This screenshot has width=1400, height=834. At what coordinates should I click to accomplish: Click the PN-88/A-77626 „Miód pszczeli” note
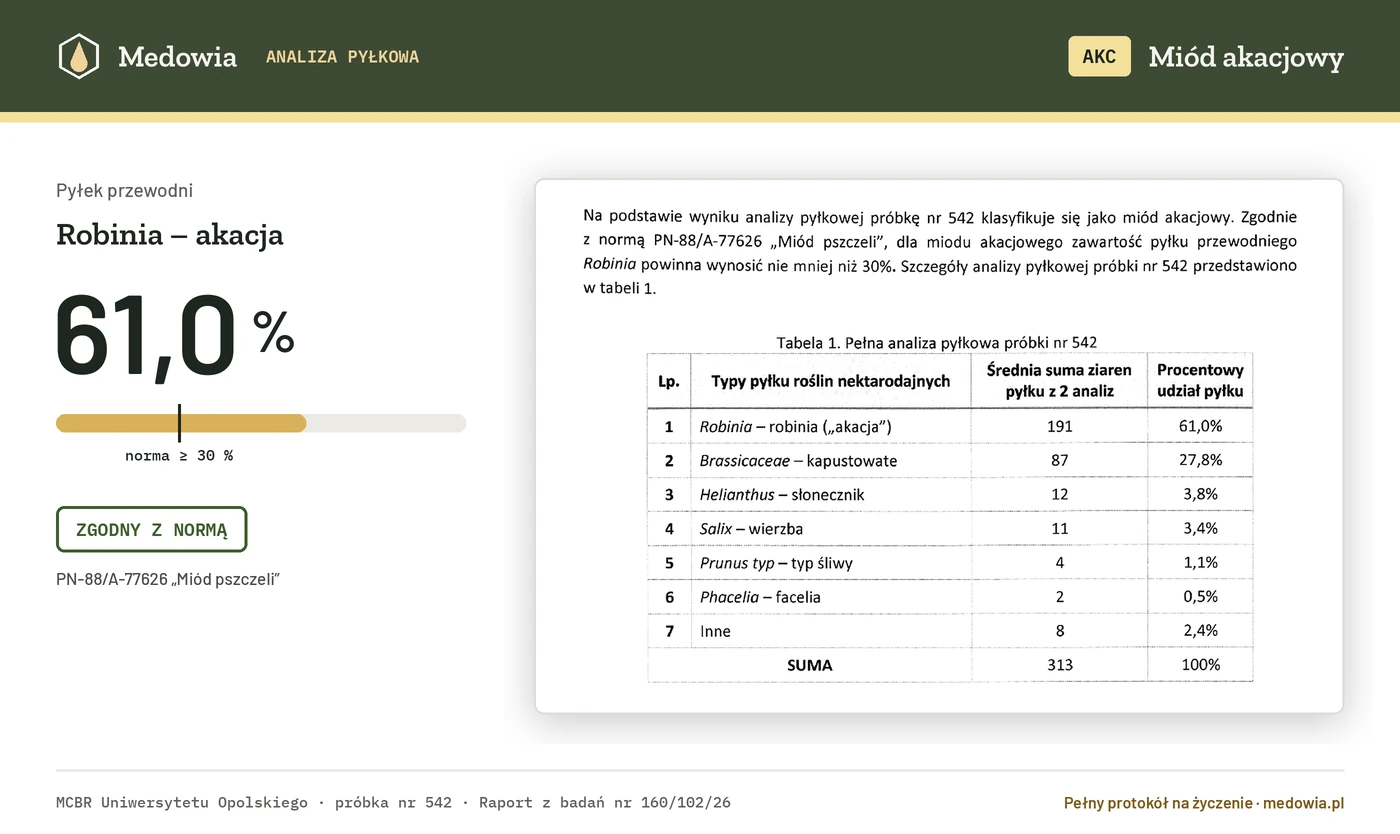pyautogui.click(x=168, y=579)
